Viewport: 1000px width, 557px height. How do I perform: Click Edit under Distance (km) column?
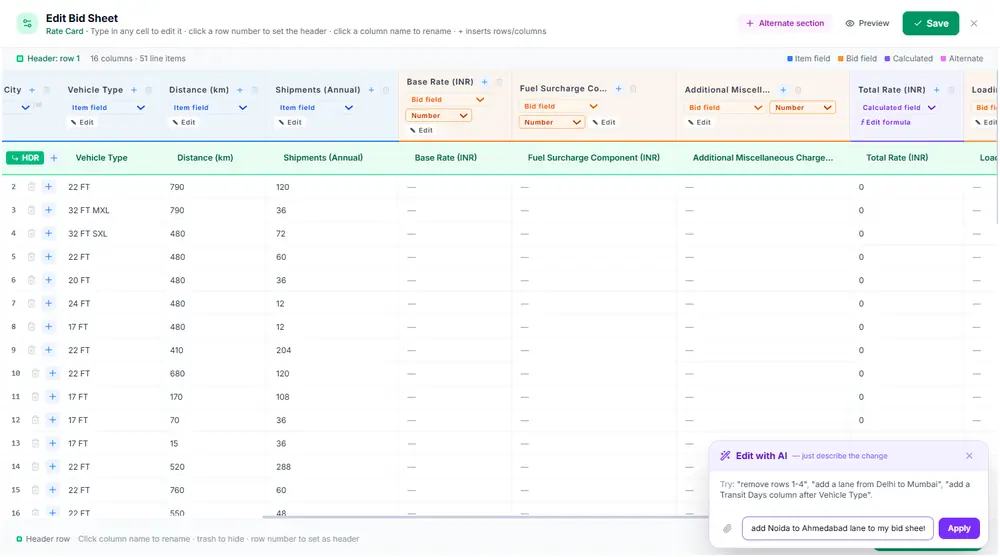pos(184,123)
